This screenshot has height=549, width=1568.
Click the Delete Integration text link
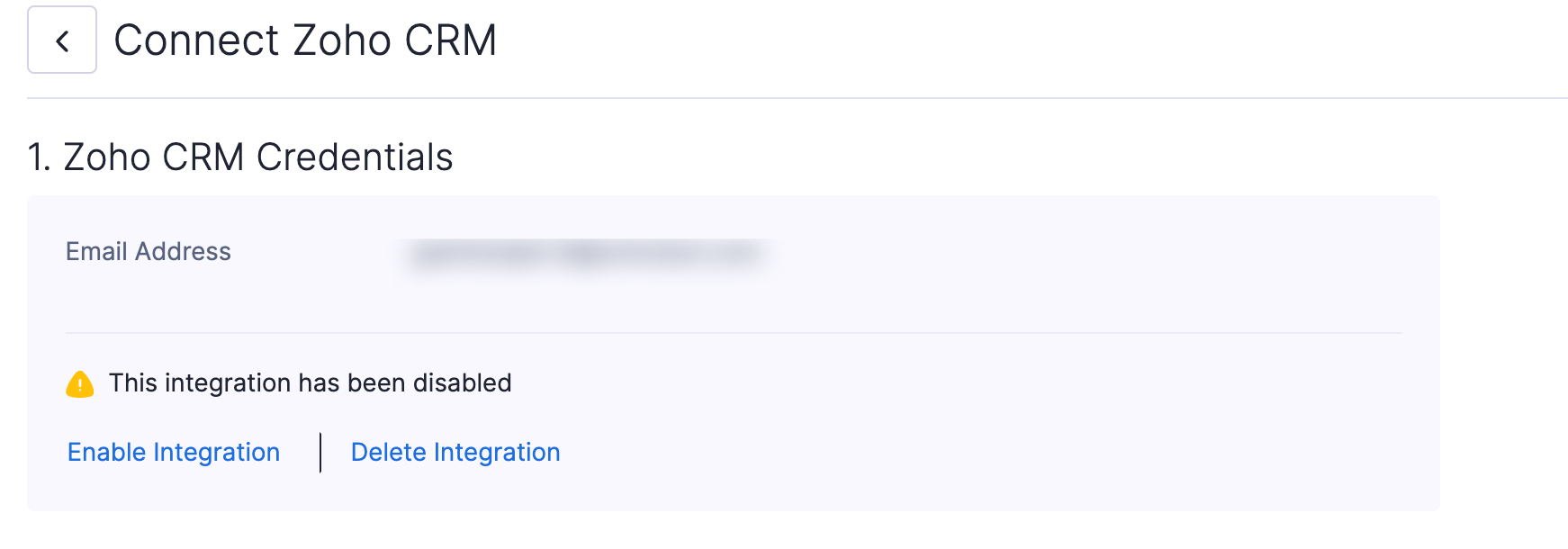tap(455, 452)
